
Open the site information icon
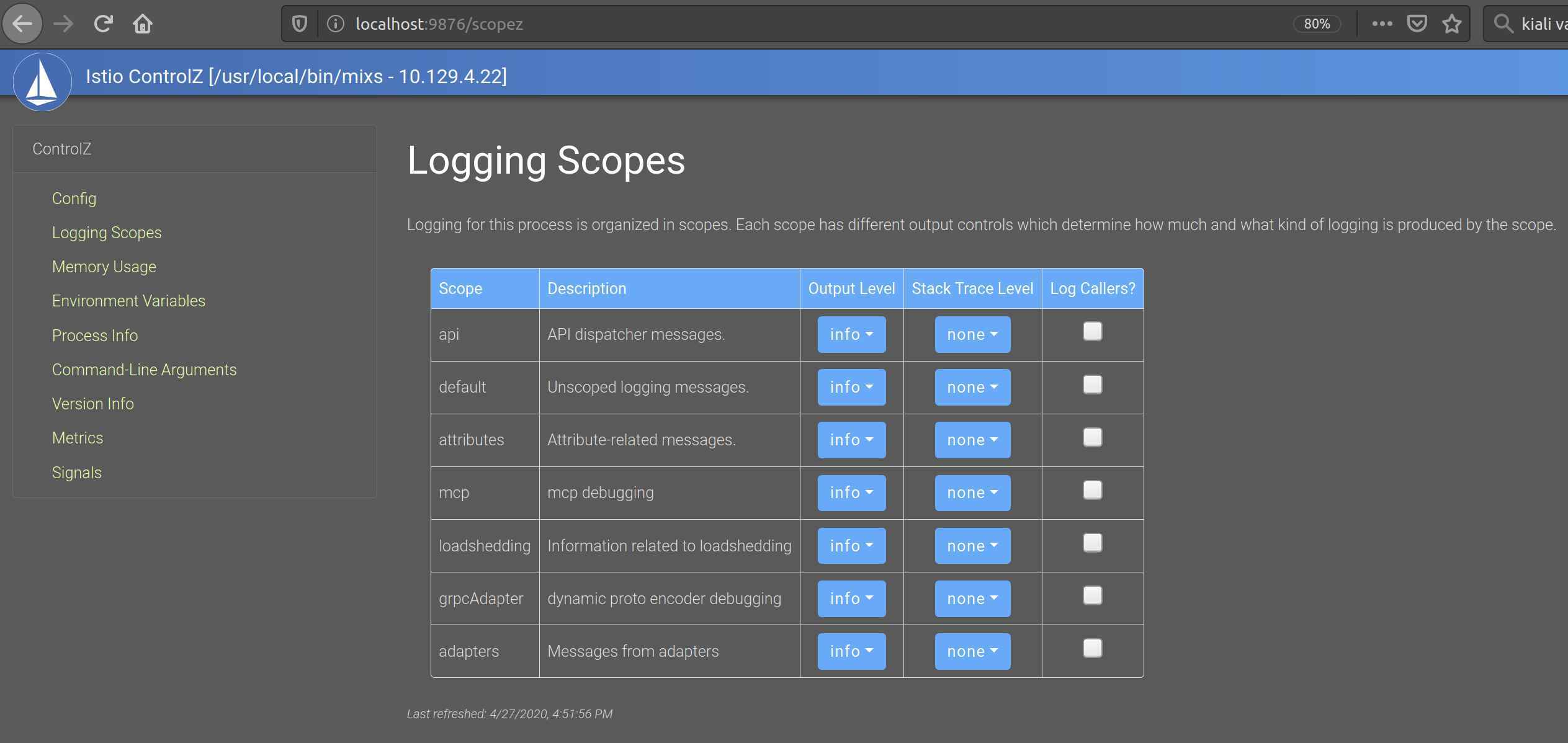(x=335, y=24)
